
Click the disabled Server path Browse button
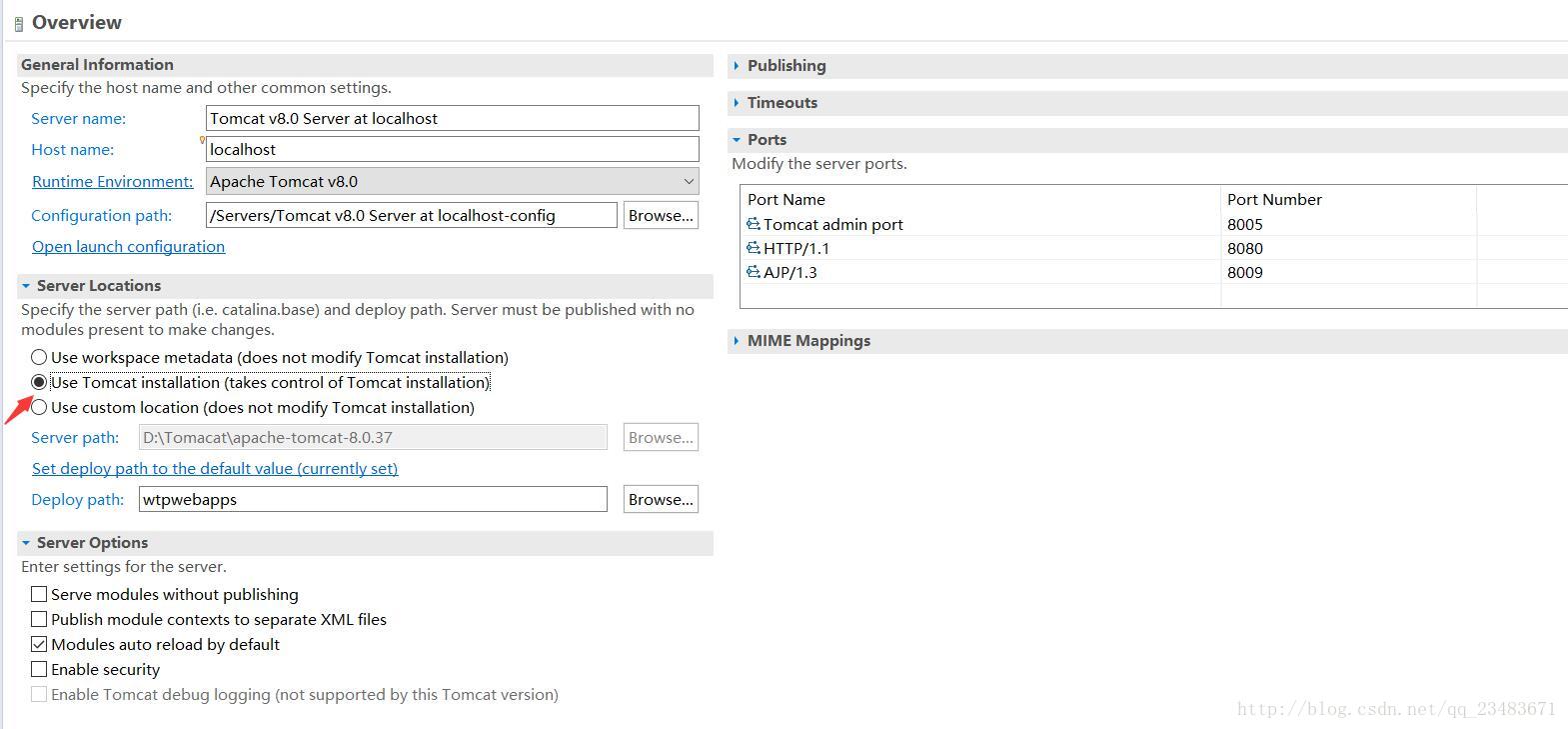click(x=661, y=437)
